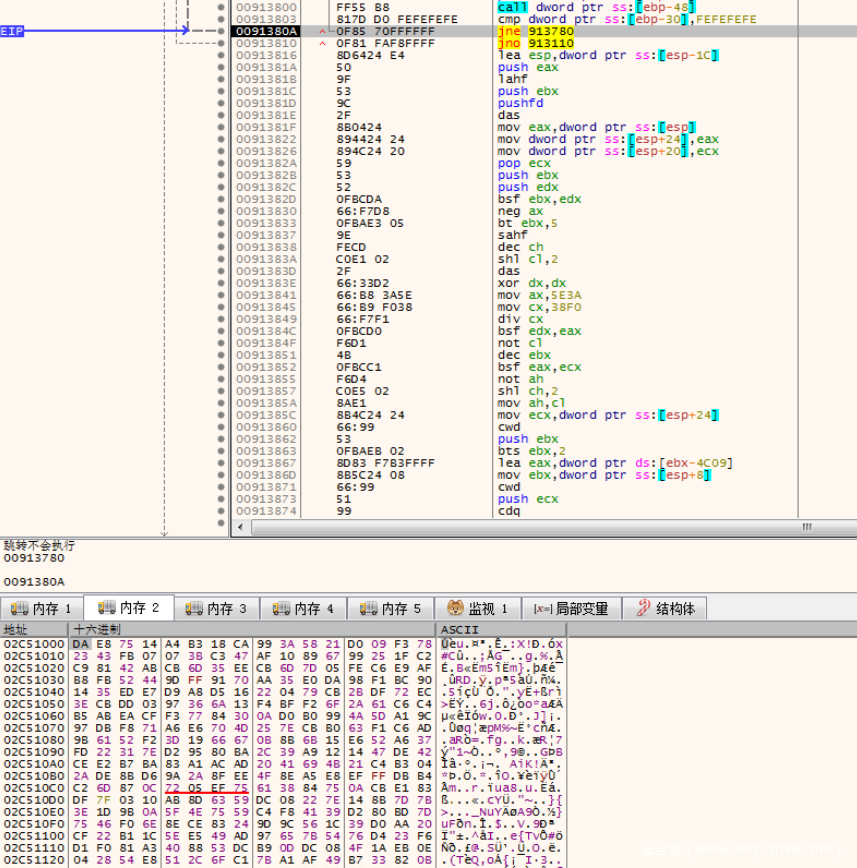The image size is (857, 868).
Task: Click the 结构体 struct icon
Action: click(644, 608)
